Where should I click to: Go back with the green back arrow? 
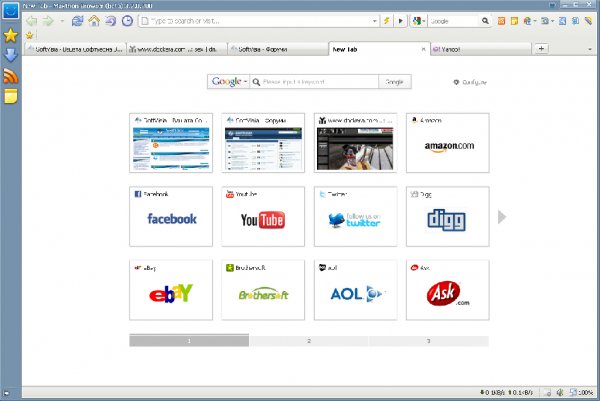32,21
